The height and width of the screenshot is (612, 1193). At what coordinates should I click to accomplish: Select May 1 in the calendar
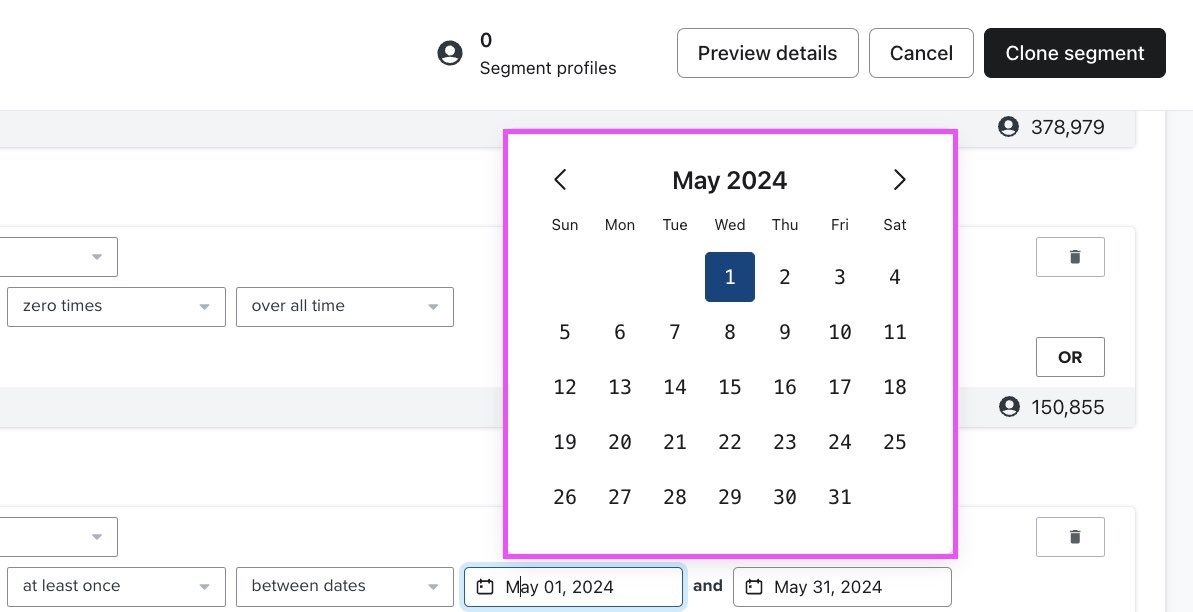[730, 277]
